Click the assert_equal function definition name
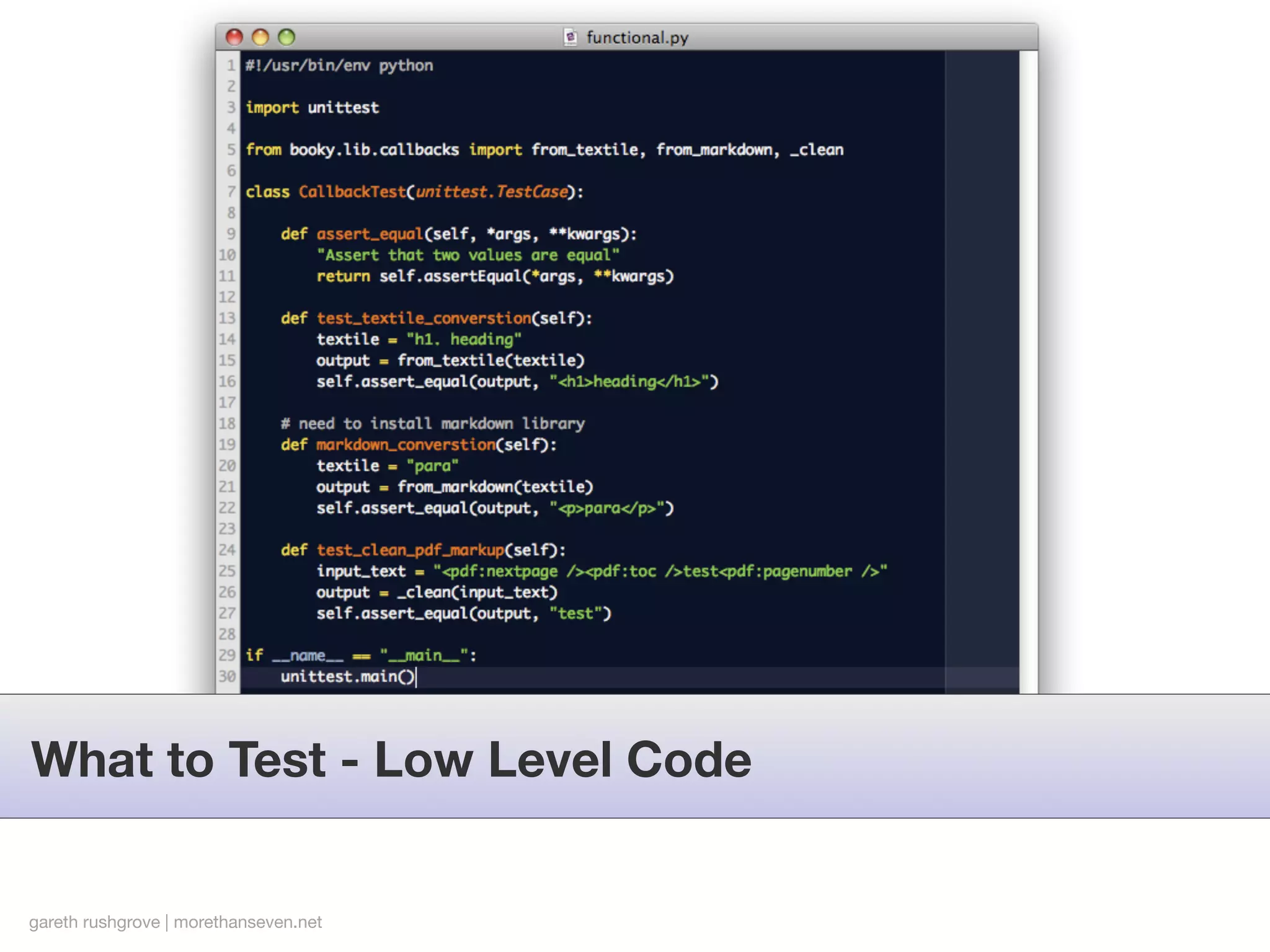Screen dimensions: 1270x952 370,234
